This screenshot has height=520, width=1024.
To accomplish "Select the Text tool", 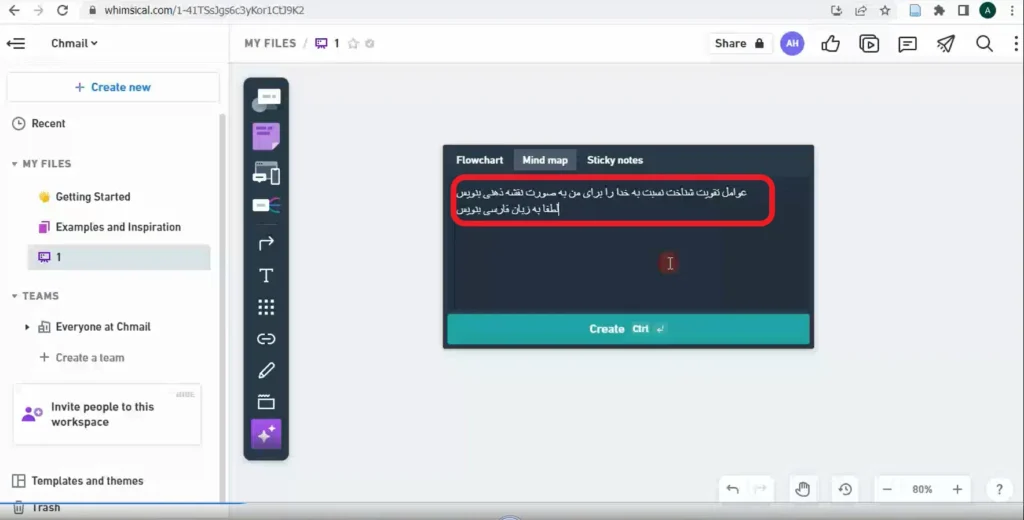I will click(266, 276).
